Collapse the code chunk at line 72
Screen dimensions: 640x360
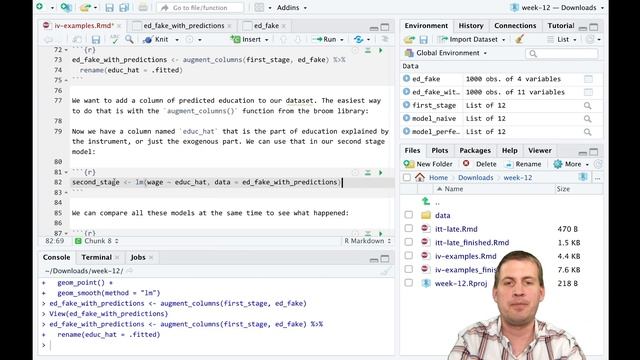tap(66, 50)
